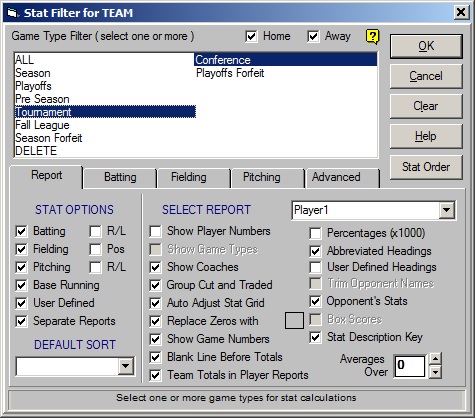Switch to the Batting tab
The height and width of the screenshot is (418, 475).
pyautogui.click(x=120, y=177)
